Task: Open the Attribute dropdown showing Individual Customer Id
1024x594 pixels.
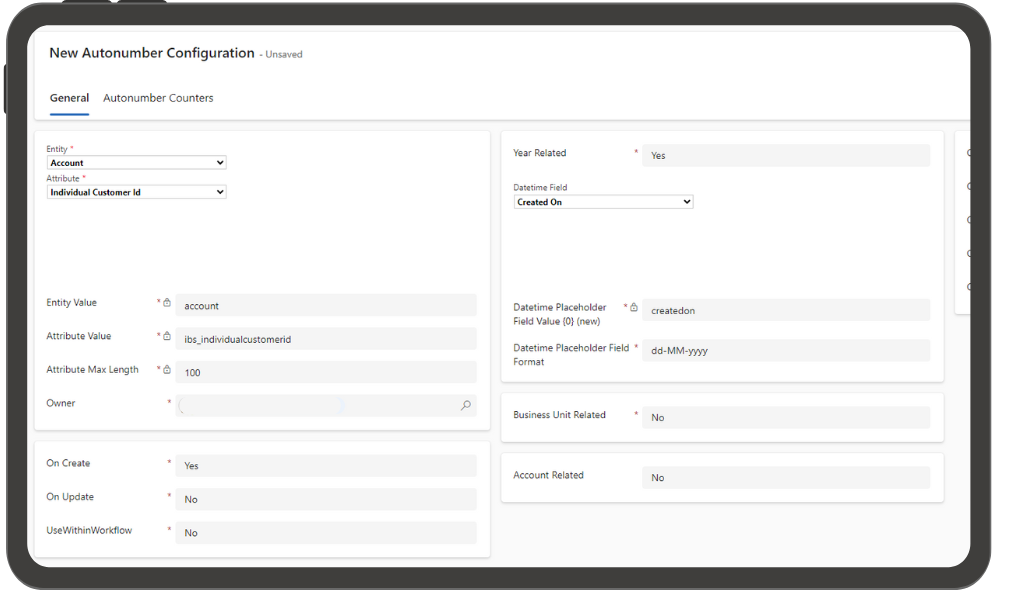Action: tap(136, 192)
